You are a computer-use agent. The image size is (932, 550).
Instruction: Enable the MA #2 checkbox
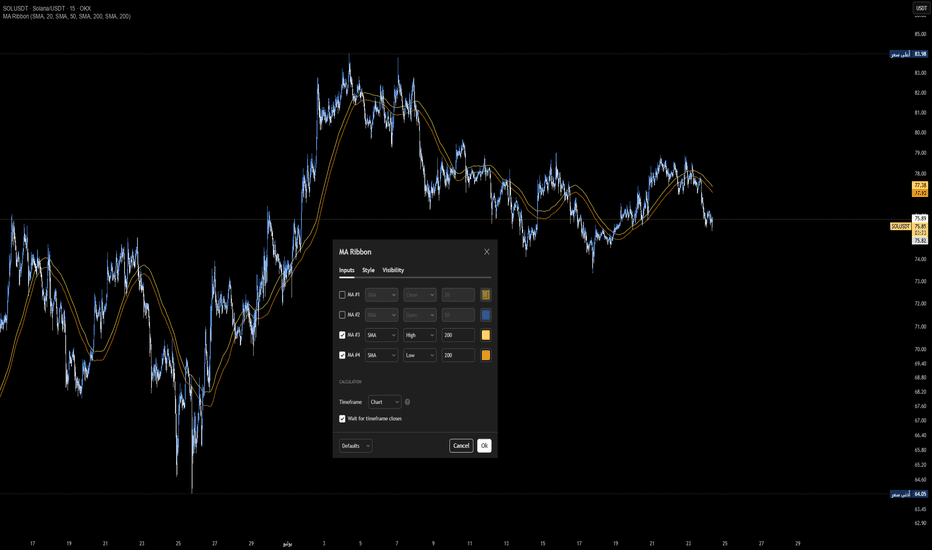pos(342,315)
